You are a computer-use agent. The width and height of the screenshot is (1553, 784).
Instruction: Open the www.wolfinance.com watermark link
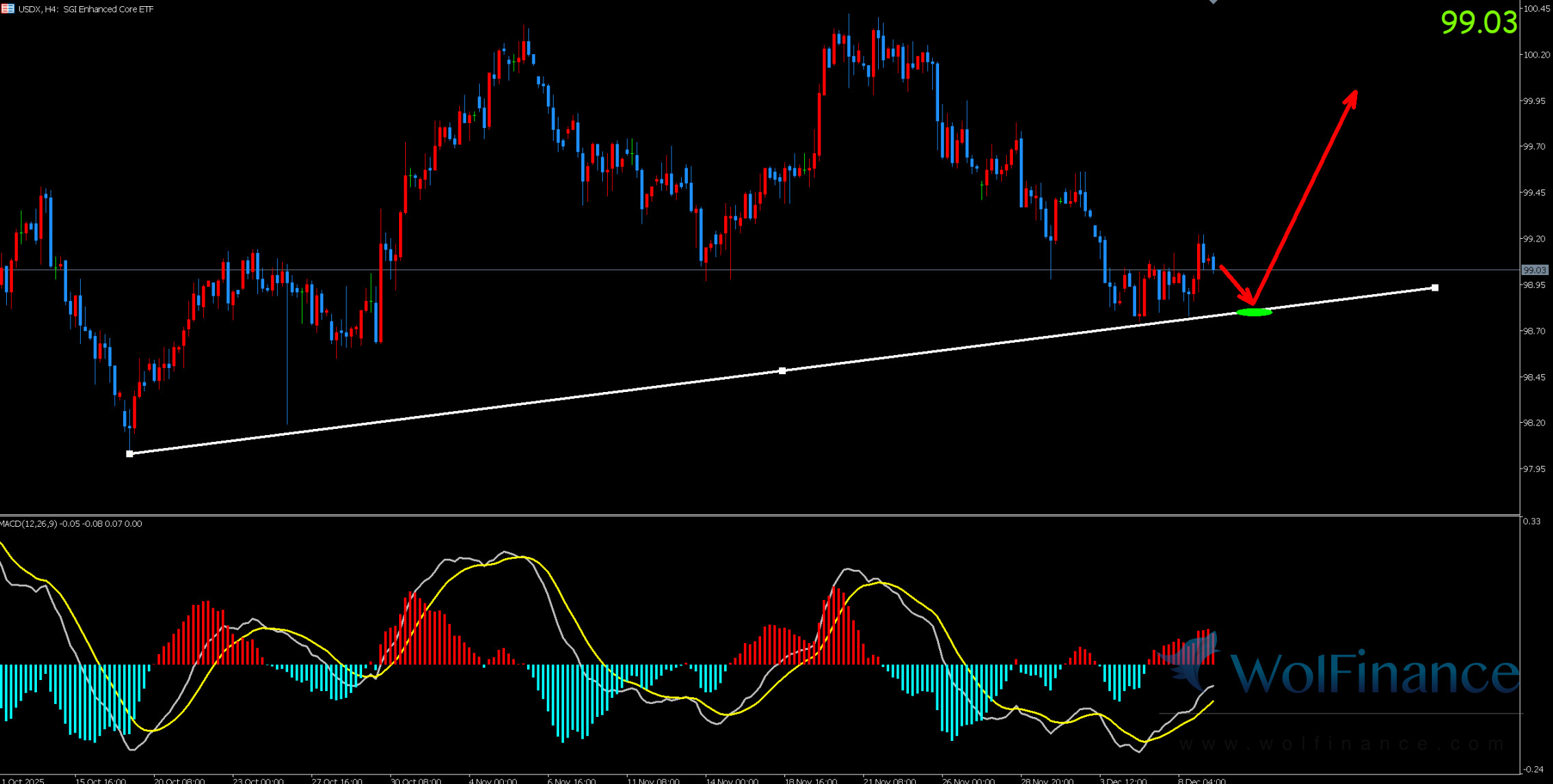pyautogui.click(x=1342, y=744)
